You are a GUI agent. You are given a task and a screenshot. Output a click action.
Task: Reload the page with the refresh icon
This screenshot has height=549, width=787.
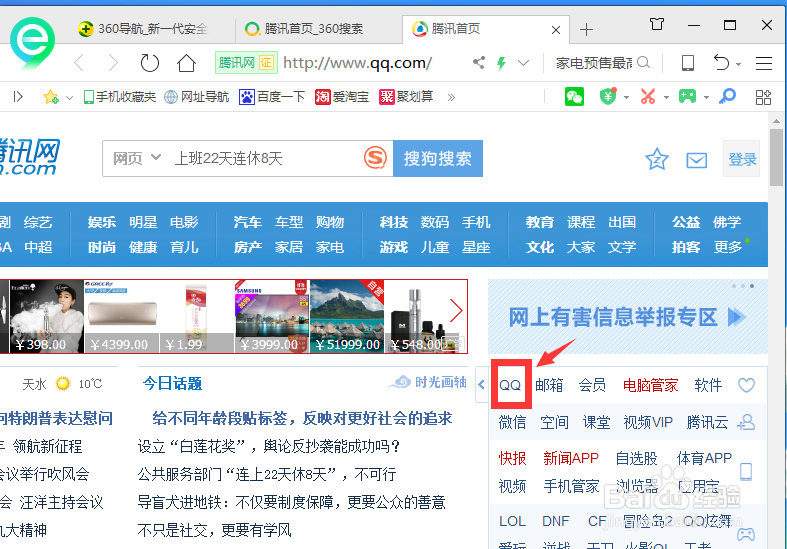150,63
